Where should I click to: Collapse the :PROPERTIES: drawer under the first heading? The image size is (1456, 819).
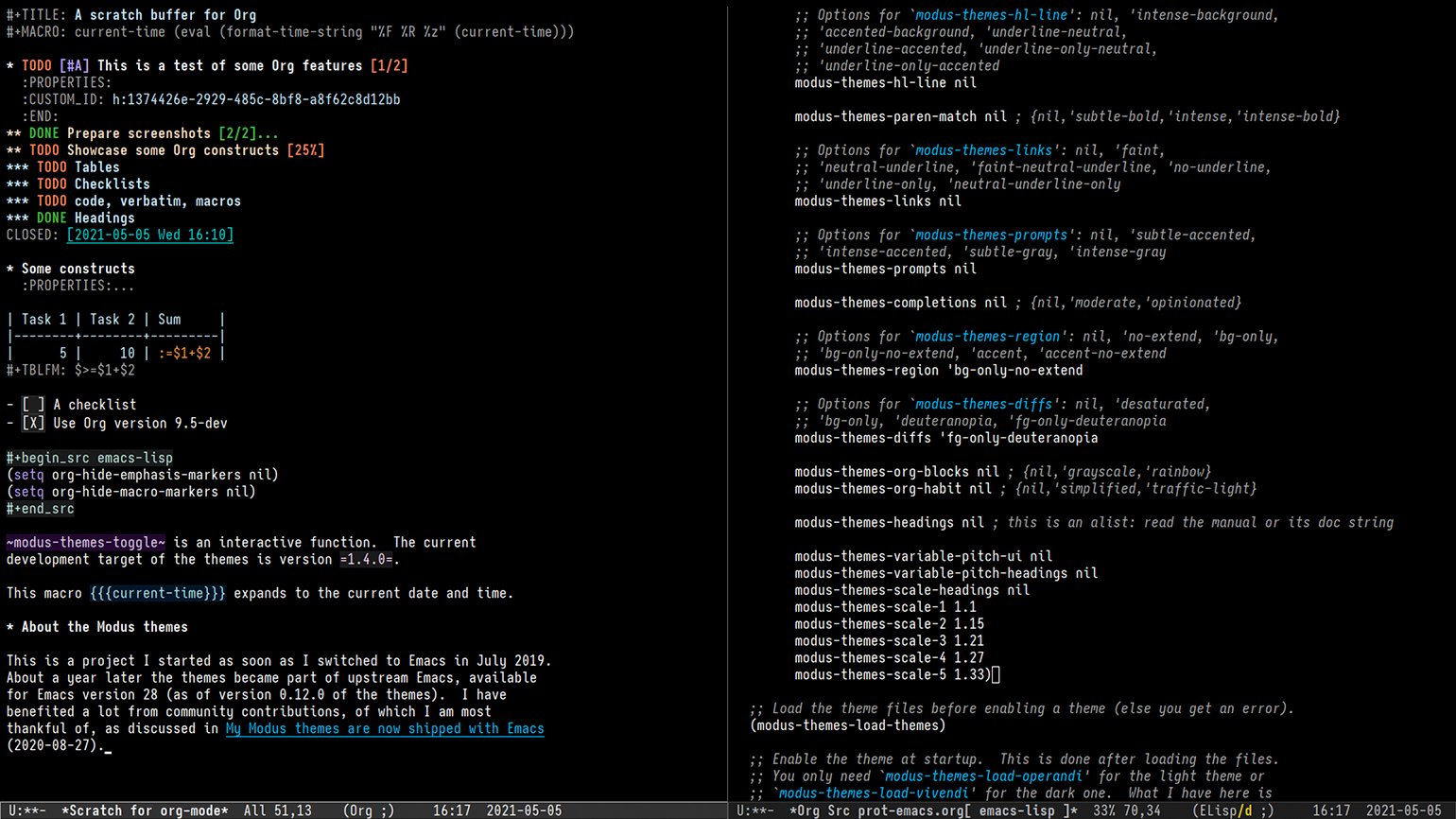[66, 82]
